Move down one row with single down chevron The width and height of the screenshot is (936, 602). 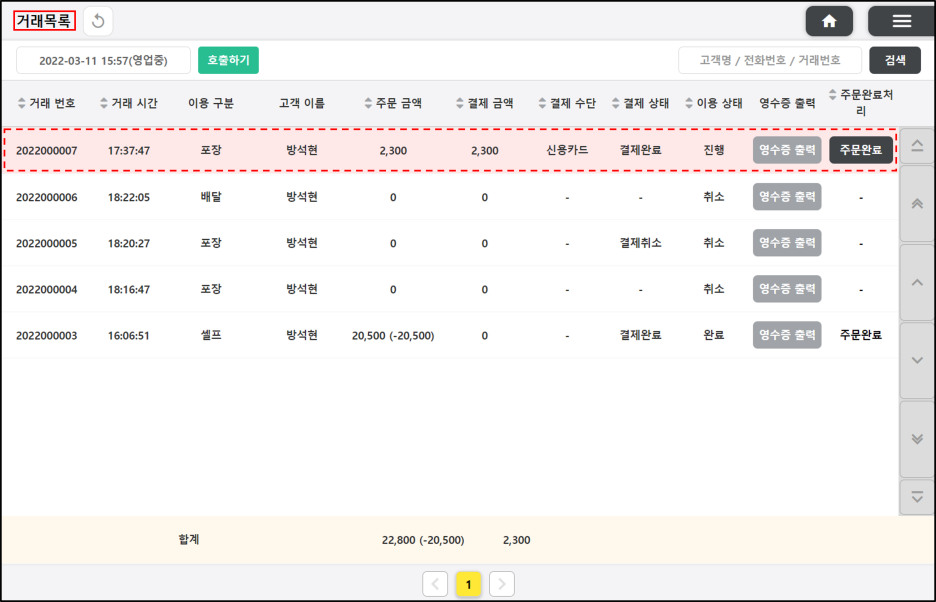pos(917,361)
